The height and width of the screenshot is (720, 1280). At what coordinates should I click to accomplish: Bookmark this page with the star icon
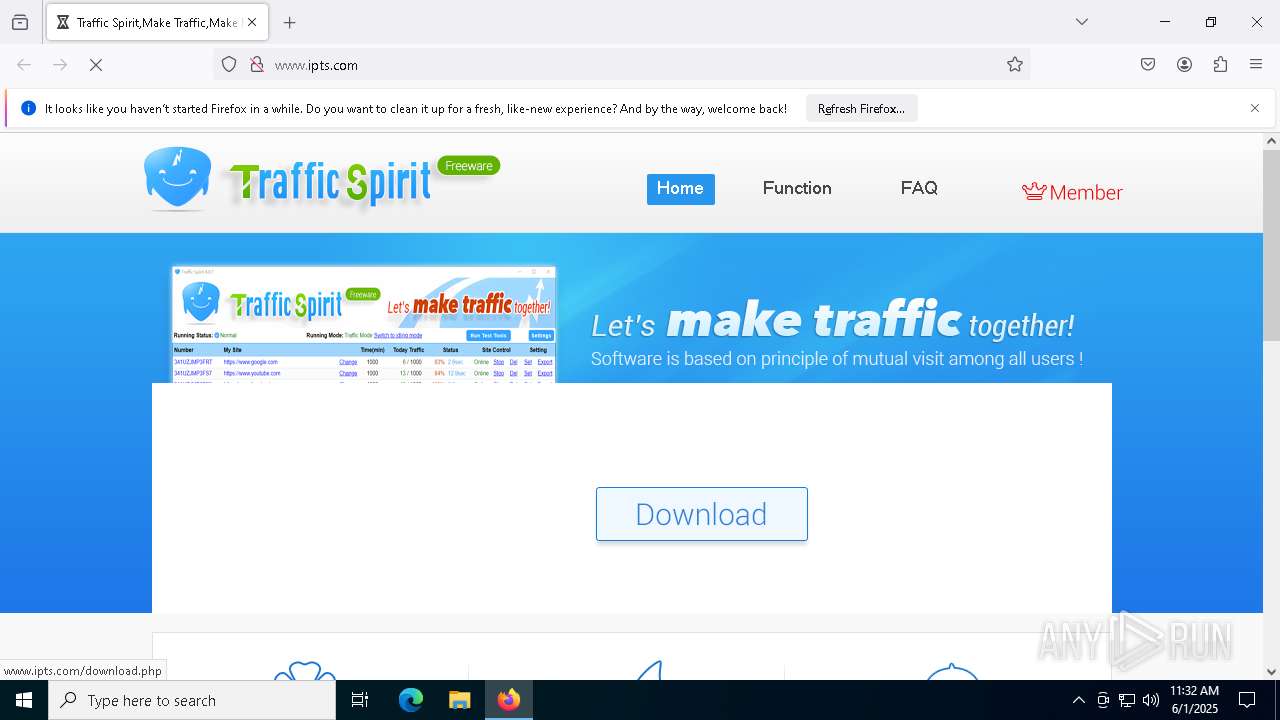1015,65
